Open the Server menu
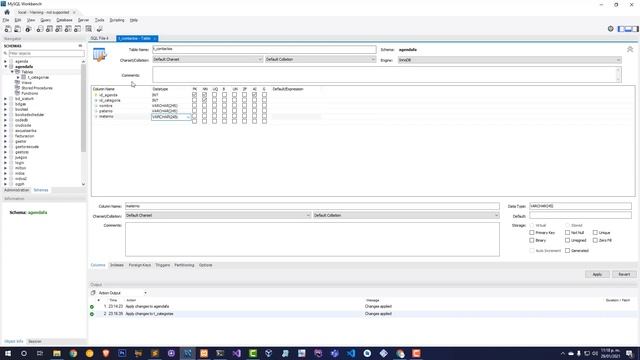640x360 pixels. click(83, 20)
